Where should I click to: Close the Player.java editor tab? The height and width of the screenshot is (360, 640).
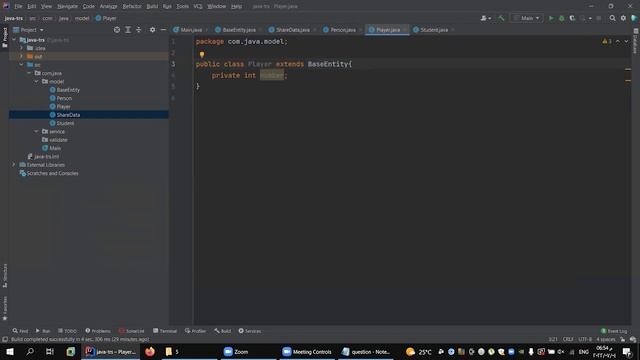404,30
